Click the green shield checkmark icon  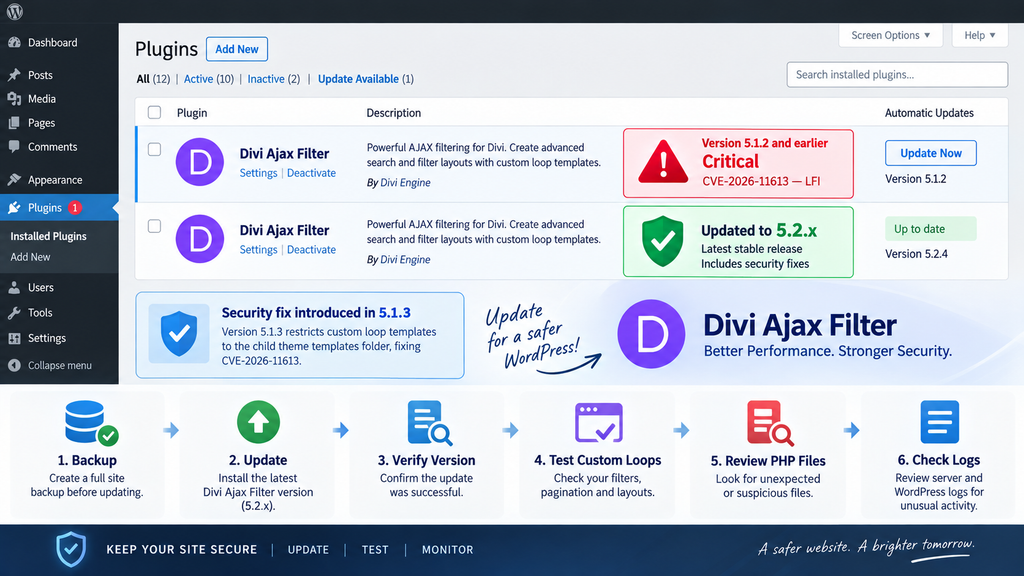click(x=662, y=241)
